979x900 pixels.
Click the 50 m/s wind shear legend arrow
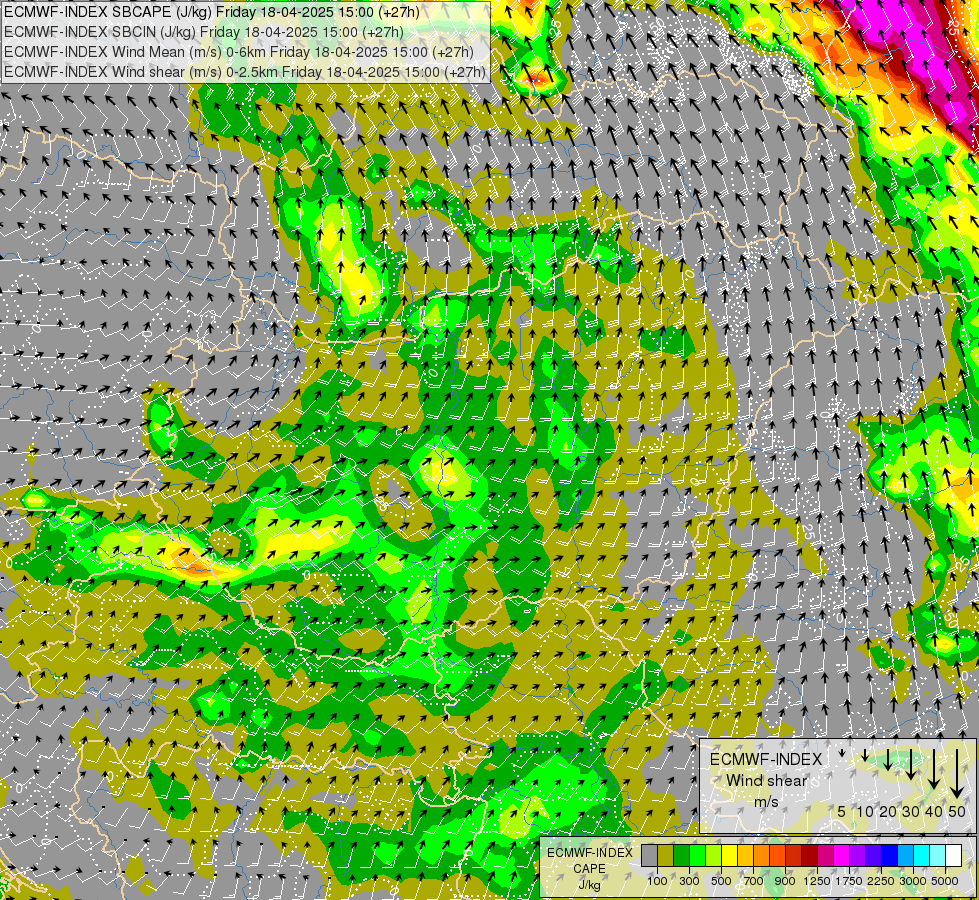click(957, 773)
